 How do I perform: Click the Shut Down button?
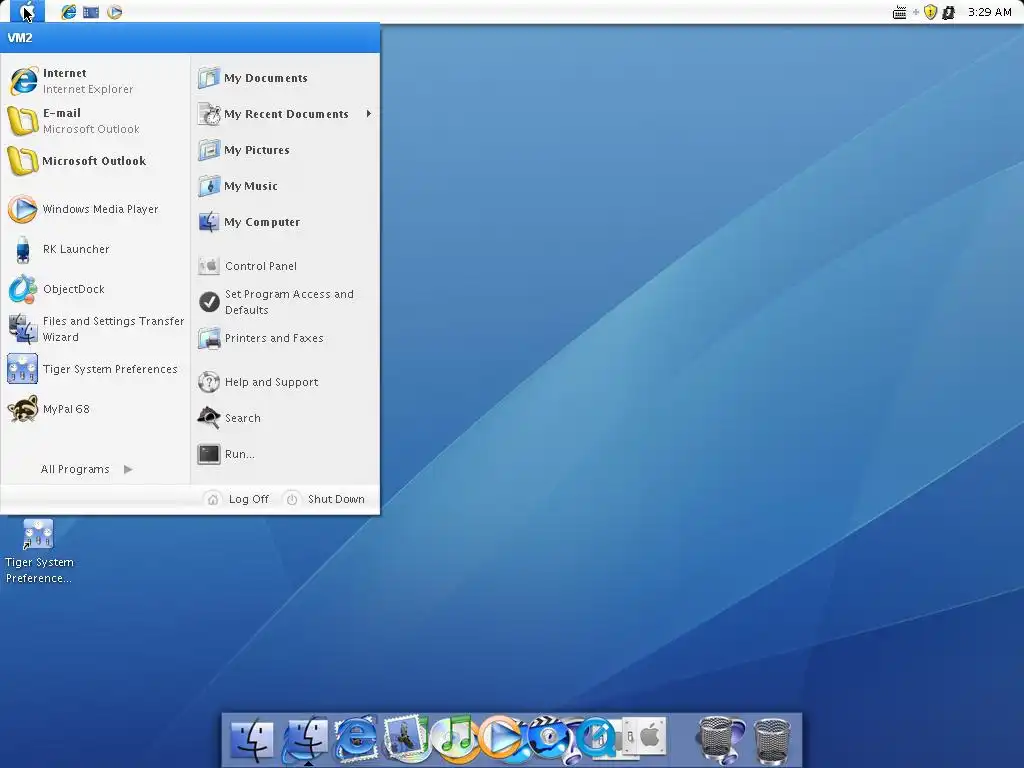coord(325,499)
